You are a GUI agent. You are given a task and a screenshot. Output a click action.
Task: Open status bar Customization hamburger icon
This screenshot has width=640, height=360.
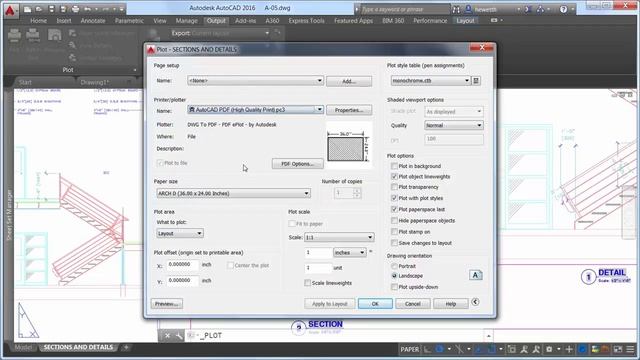coord(631,349)
